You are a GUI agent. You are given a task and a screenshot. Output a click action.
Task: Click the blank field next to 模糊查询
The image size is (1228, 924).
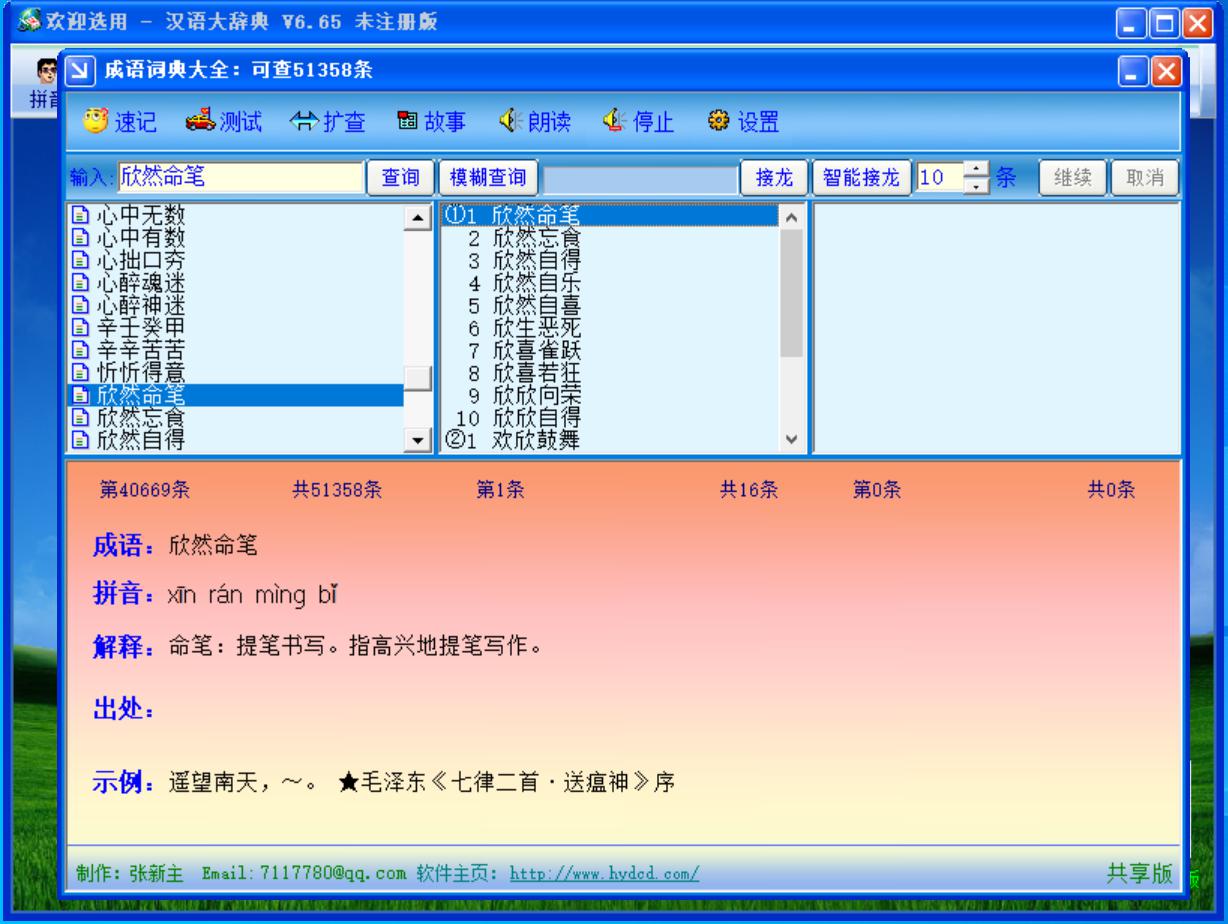click(640, 179)
